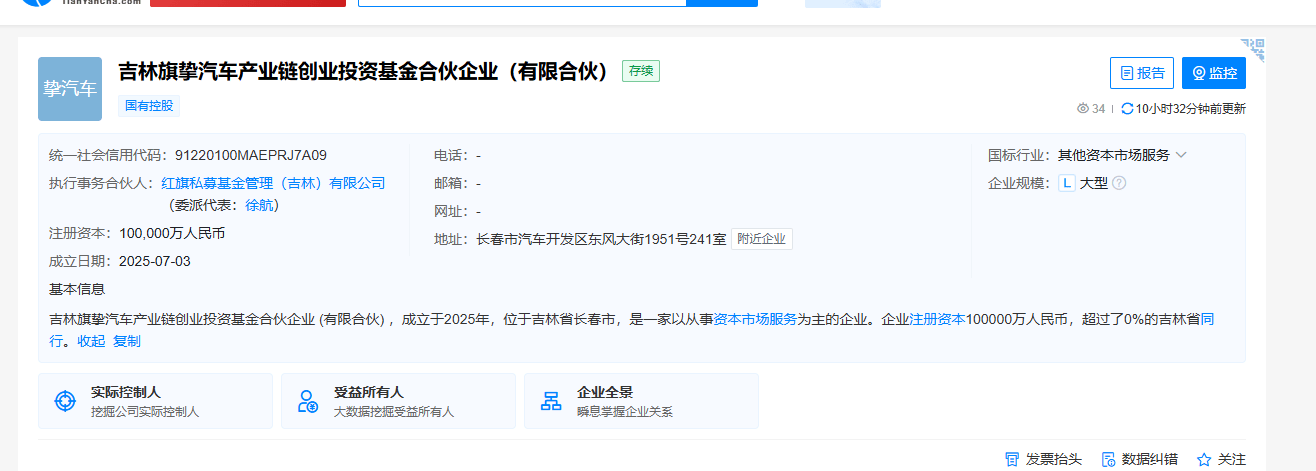Open the representative 徐航 link
The height and width of the screenshot is (471, 1316).
pyautogui.click(x=260, y=205)
